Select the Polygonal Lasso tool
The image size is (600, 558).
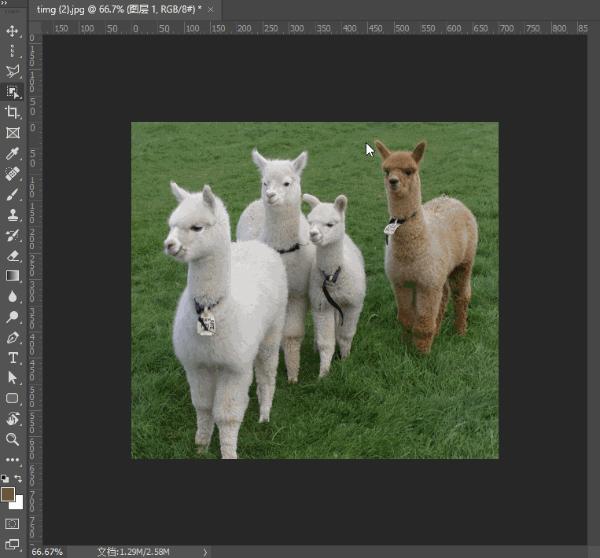coord(12,71)
